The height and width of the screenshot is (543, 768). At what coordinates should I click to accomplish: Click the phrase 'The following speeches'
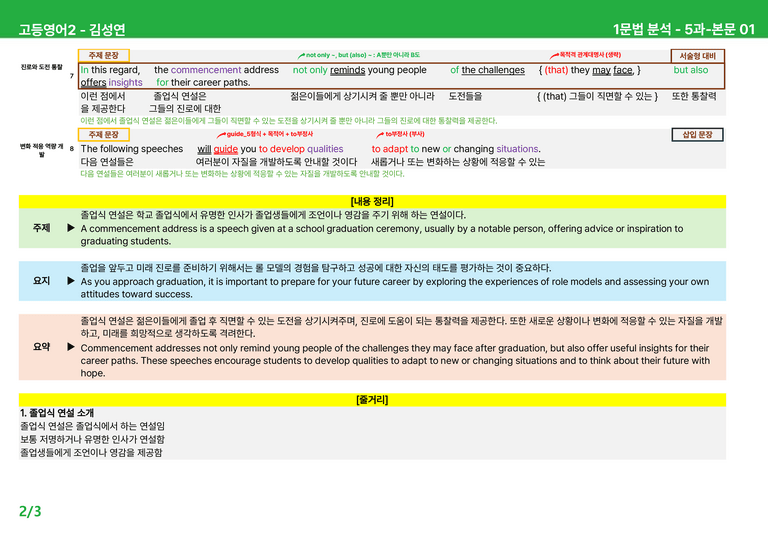click(132, 149)
